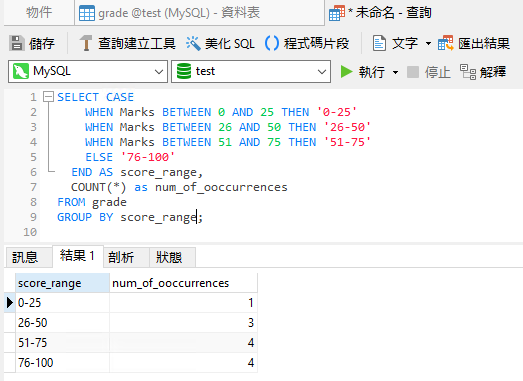Click the END AS score_range line
Viewport: 523px width, 381px height.
coord(137,172)
